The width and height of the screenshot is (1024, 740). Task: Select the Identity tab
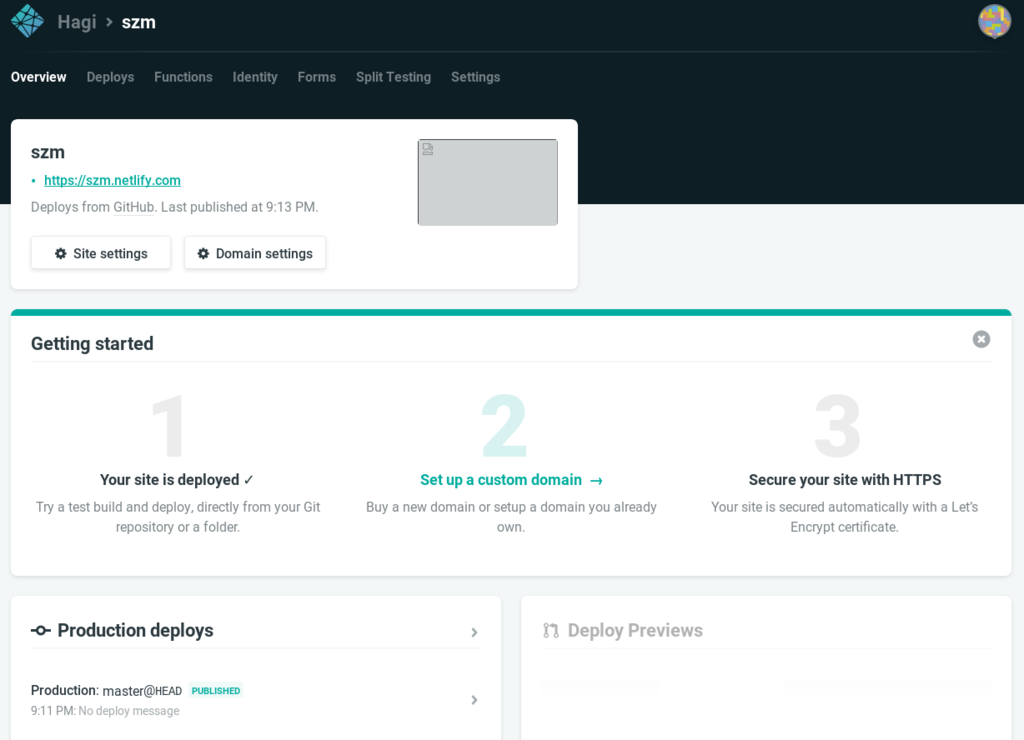pos(255,77)
